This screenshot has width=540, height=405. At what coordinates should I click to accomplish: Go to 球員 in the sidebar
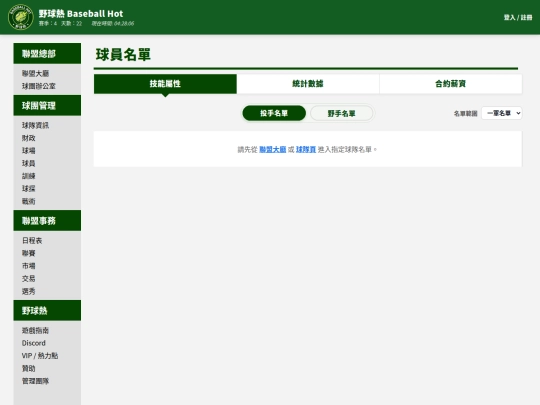point(29,163)
